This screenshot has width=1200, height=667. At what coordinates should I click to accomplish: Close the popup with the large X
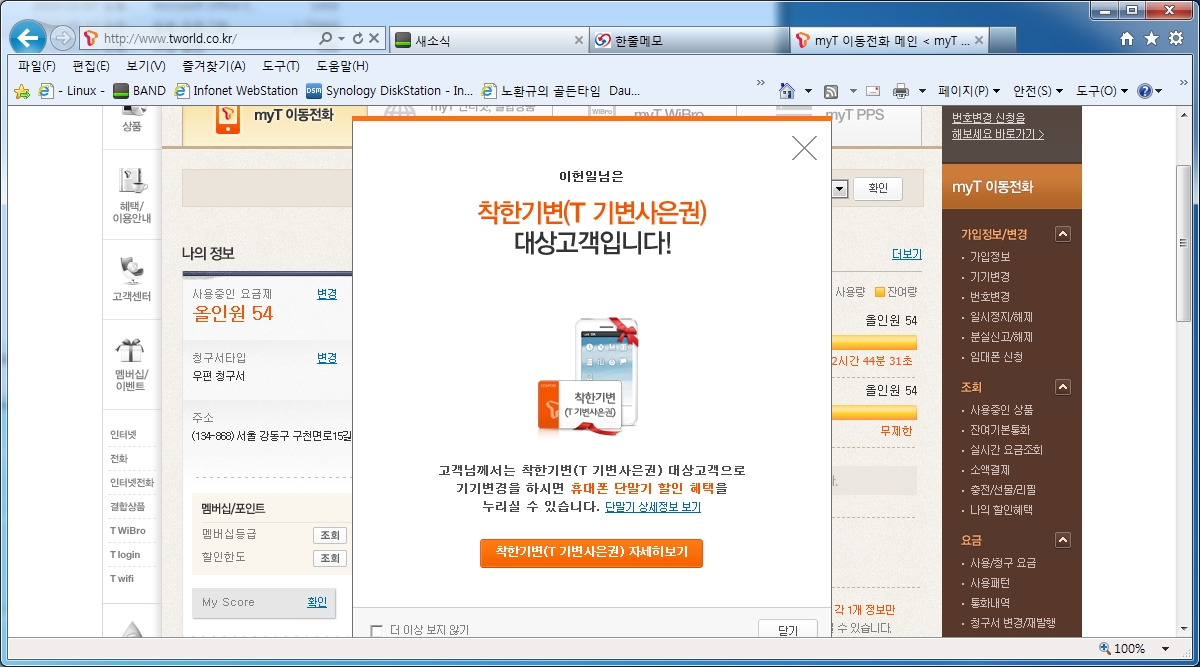pyautogui.click(x=804, y=148)
